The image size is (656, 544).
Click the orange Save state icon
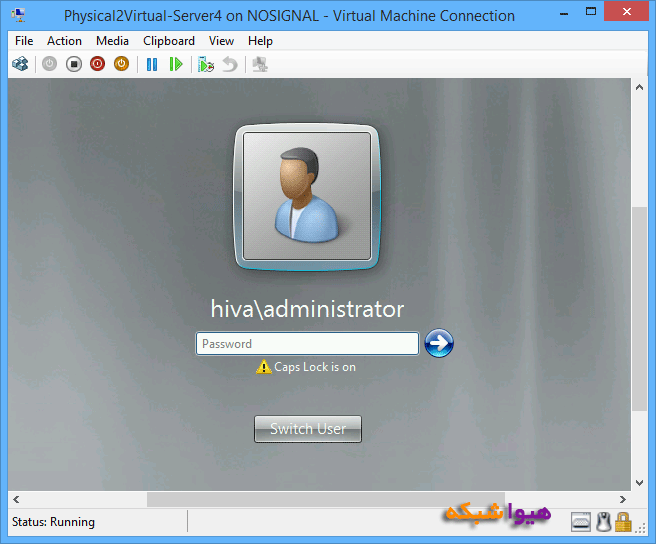(121, 64)
